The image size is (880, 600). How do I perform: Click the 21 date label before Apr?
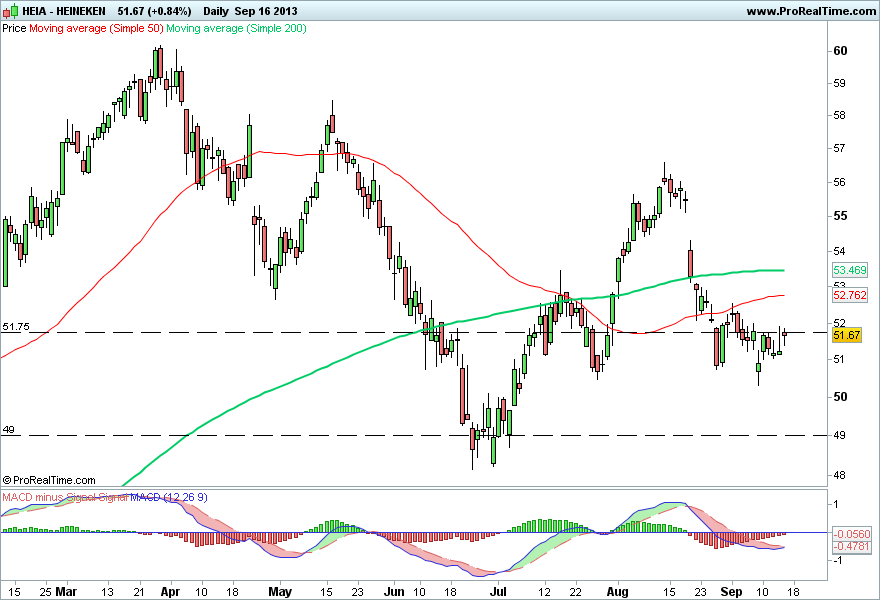(x=140, y=592)
